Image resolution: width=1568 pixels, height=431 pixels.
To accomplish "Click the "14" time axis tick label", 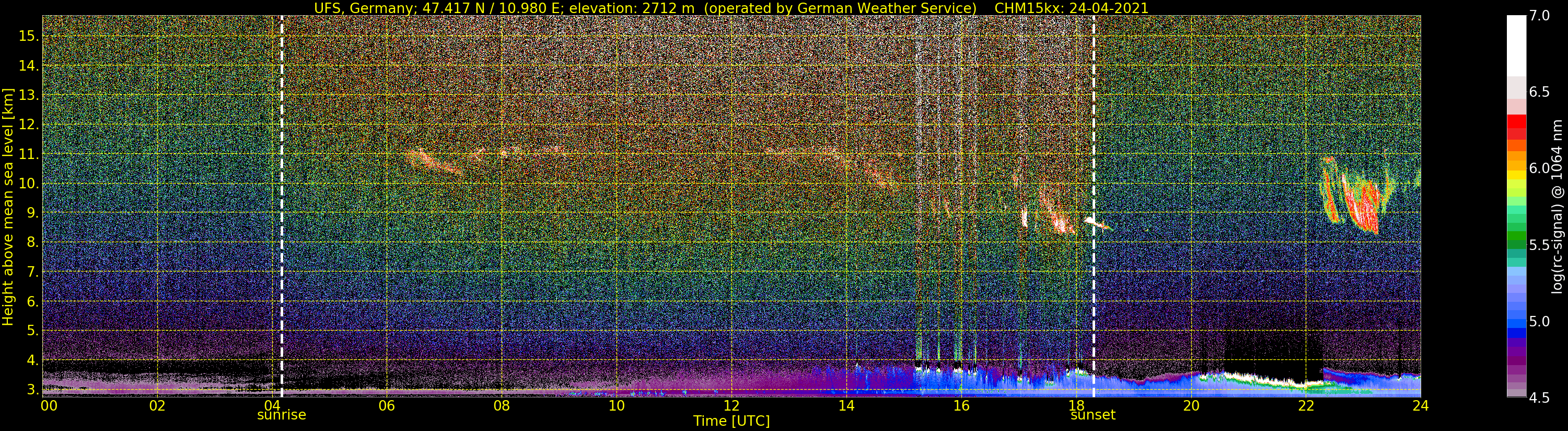I will (x=846, y=405).
